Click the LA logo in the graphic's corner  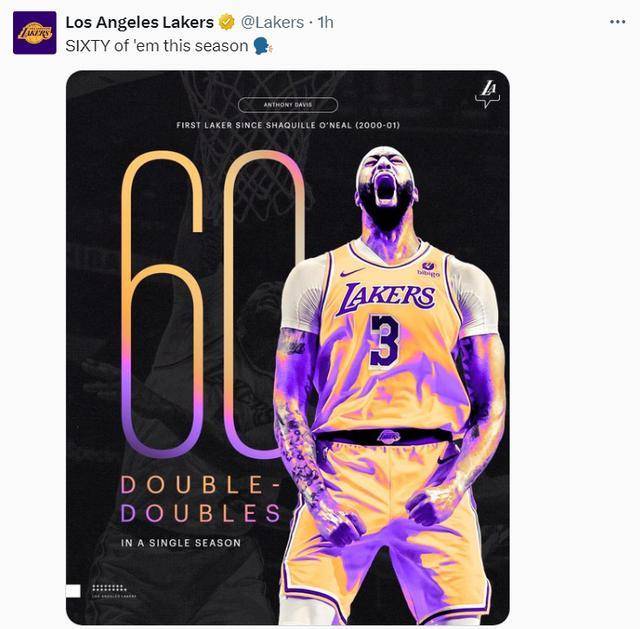(487, 94)
